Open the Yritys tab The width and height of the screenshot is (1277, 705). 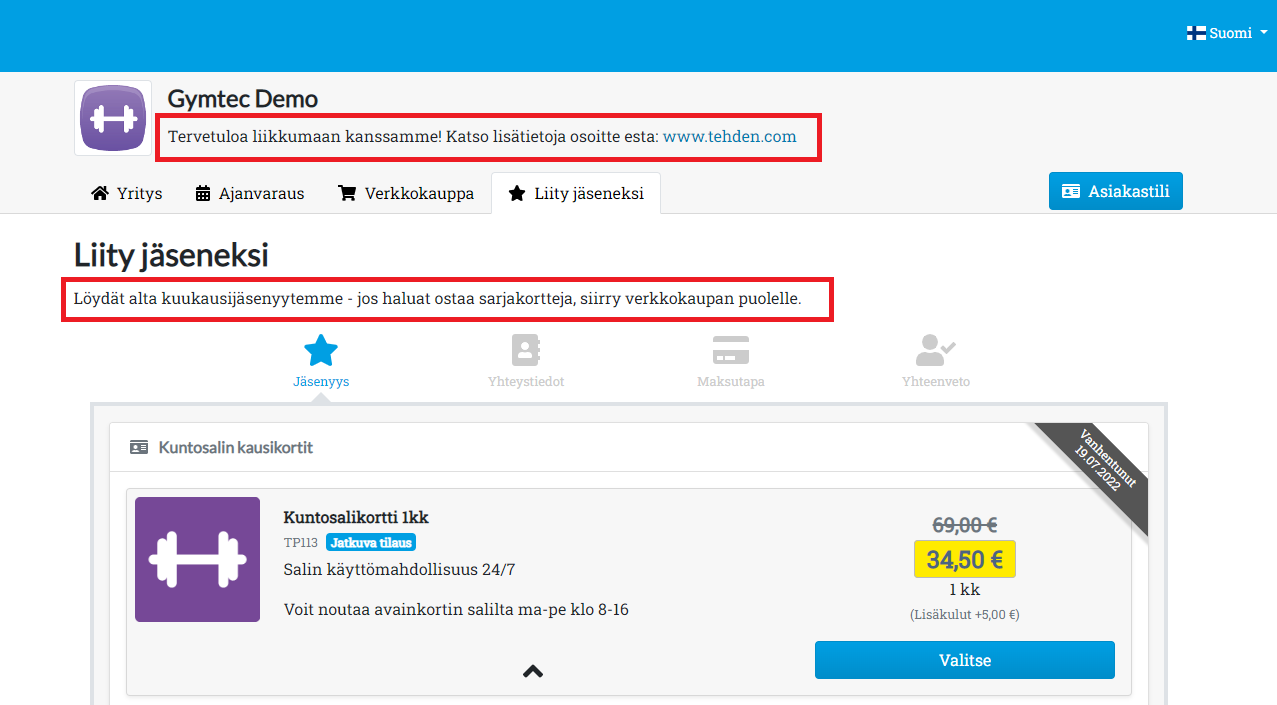point(127,193)
